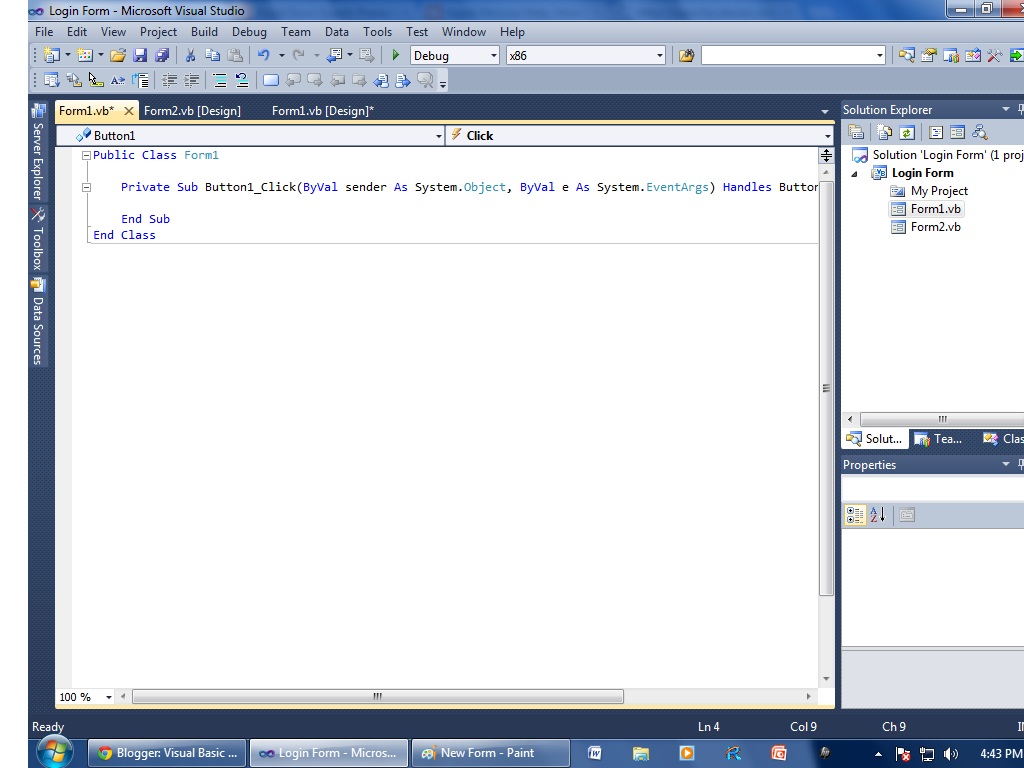The height and width of the screenshot is (768, 1024).
Task: Switch to Team Explorer panel tab
Action: click(x=939, y=439)
